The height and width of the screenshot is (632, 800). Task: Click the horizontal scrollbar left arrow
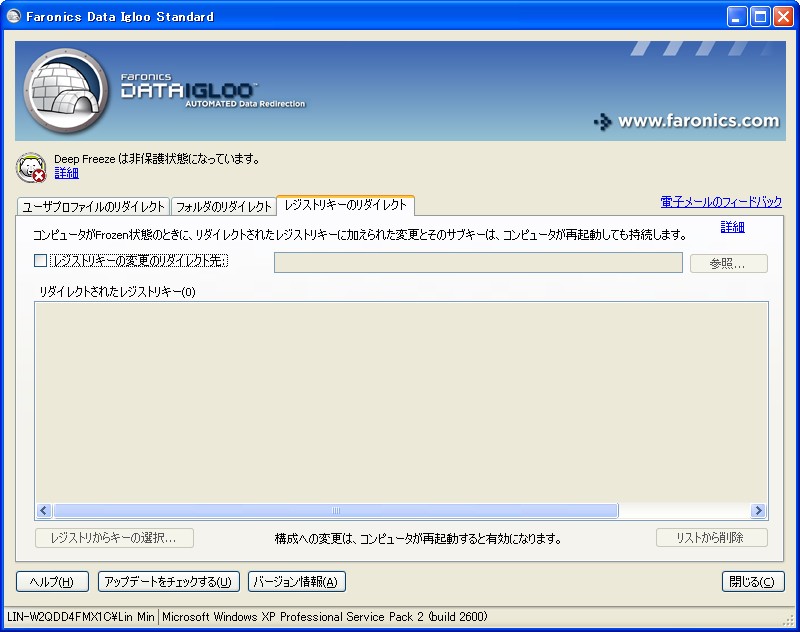pyautogui.click(x=44, y=510)
